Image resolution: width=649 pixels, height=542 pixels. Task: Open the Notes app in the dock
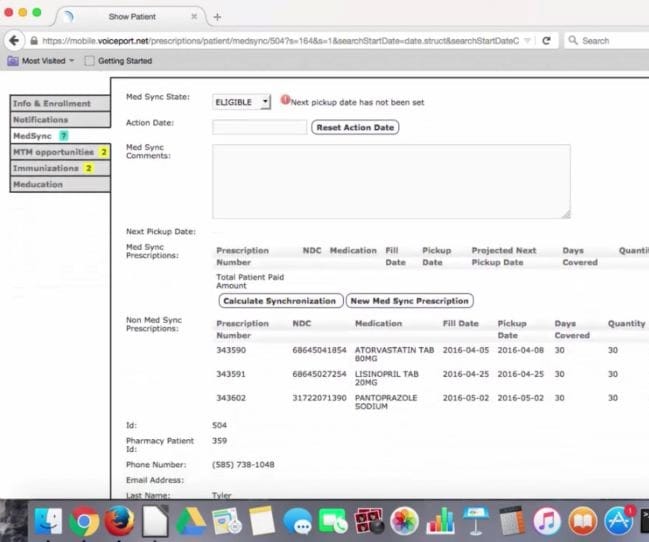click(262, 521)
